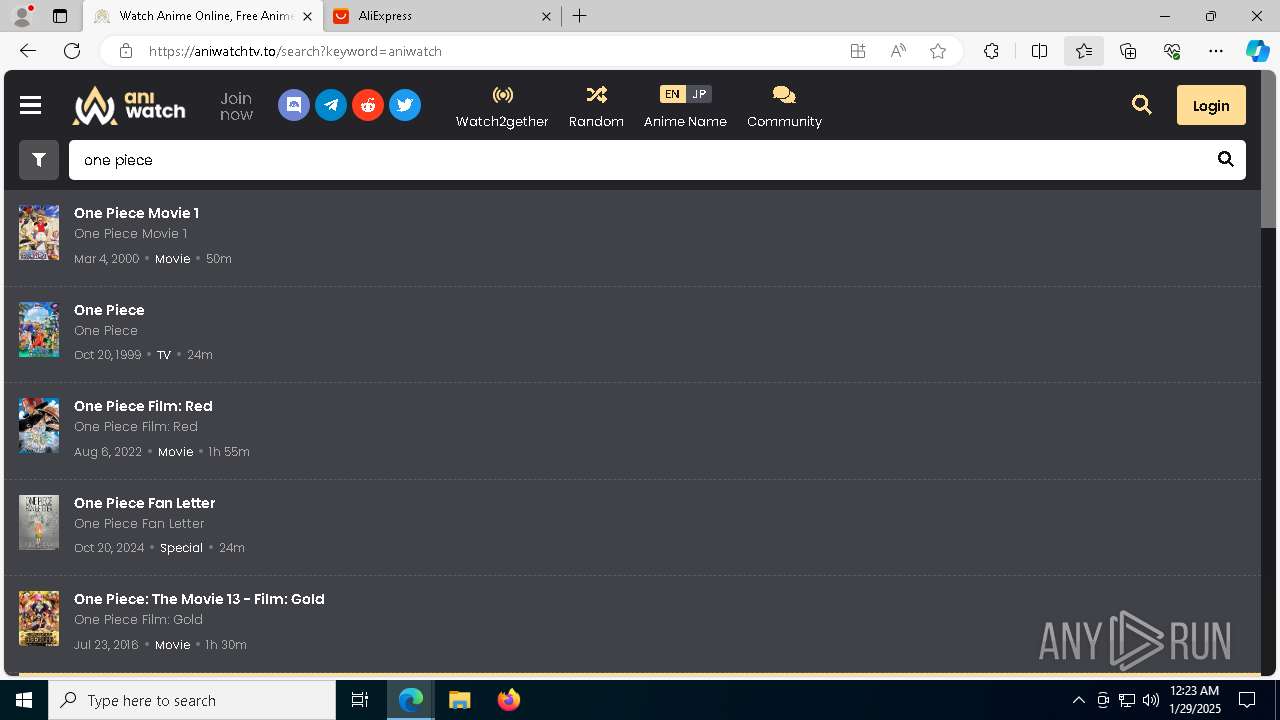
Task: Switch anime name to JP
Action: 699,94
